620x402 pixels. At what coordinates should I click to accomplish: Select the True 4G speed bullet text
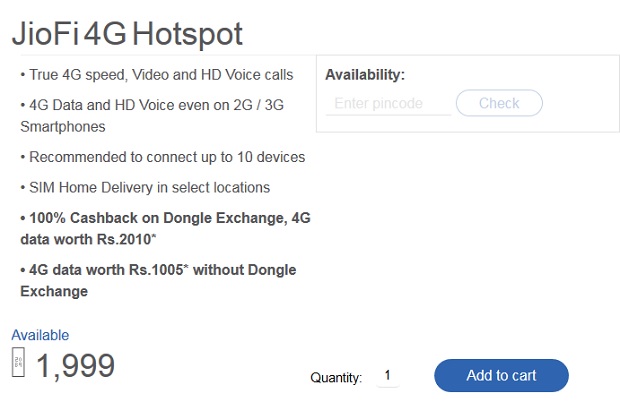click(157, 75)
